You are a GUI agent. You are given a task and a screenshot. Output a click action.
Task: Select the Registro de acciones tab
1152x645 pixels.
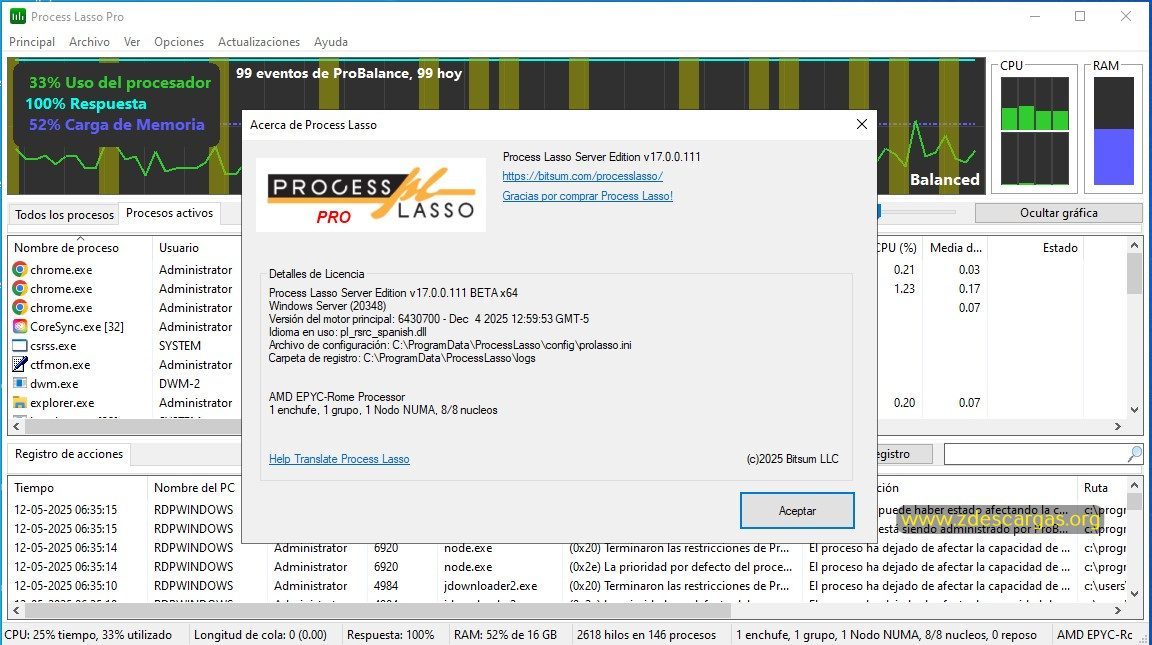tap(69, 454)
